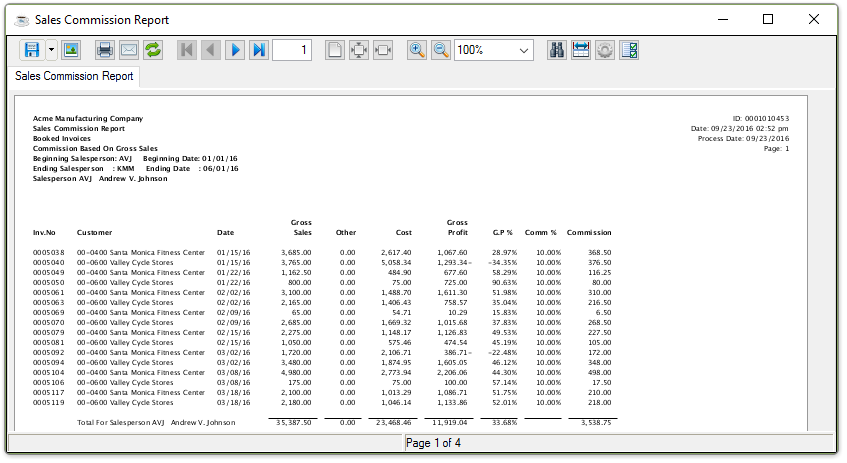847x463 pixels.
Task: Refresh the report with green arrows
Action: coord(153,50)
